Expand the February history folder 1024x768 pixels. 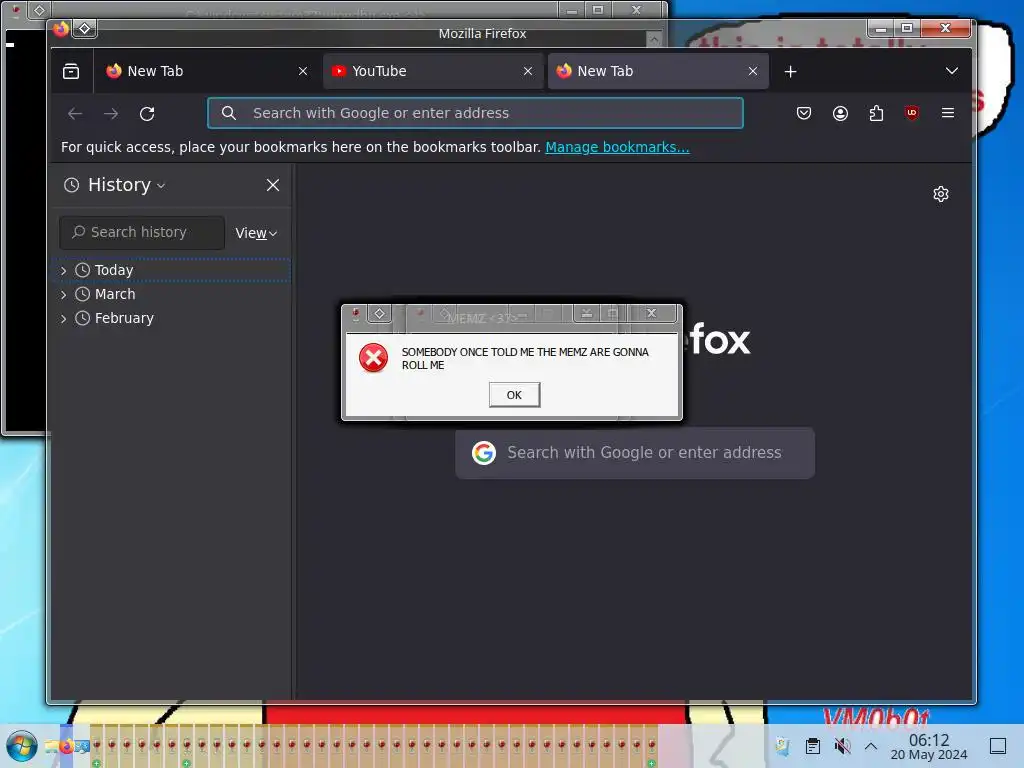(63, 319)
